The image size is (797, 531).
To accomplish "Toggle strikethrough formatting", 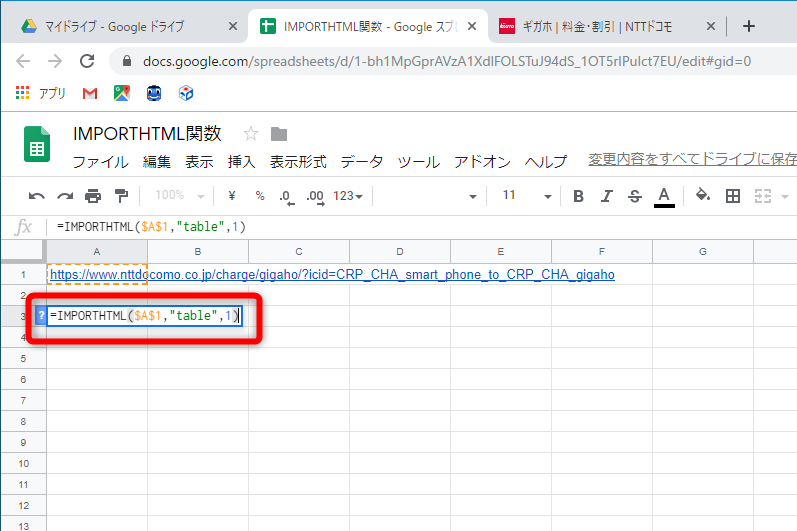I will (635, 196).
